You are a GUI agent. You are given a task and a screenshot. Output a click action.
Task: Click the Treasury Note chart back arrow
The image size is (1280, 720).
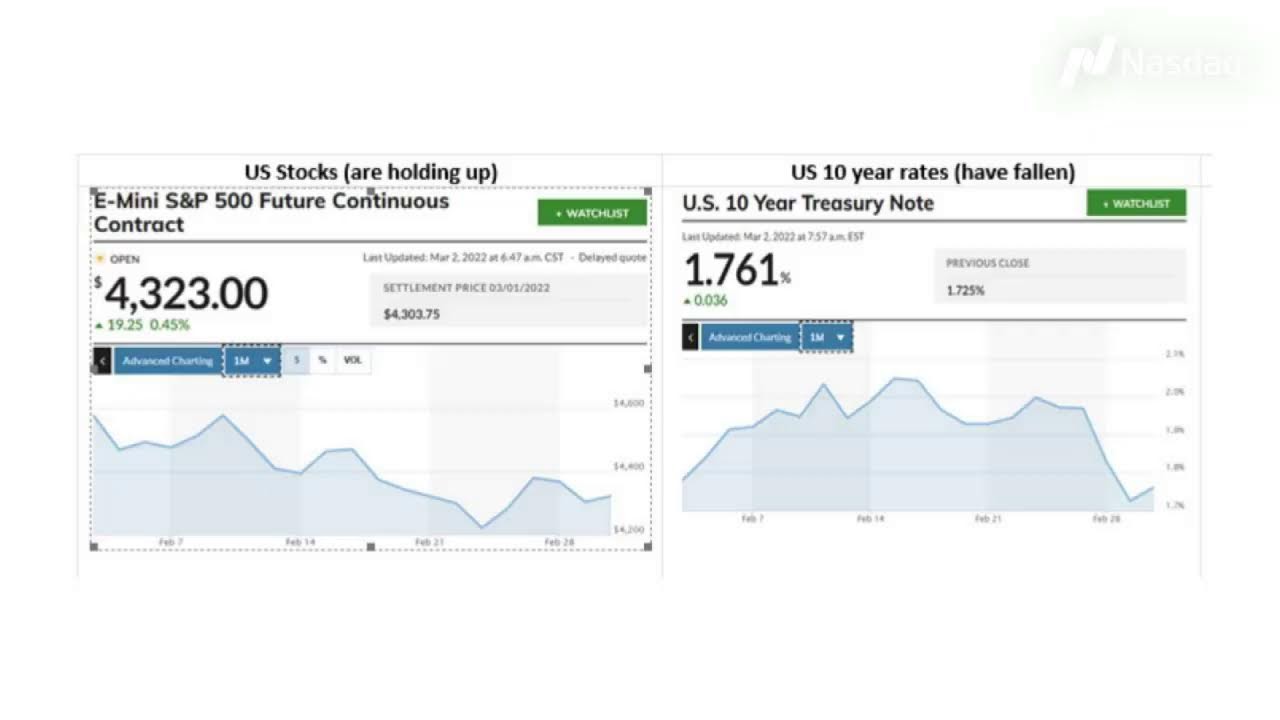(x=690, y=337)
